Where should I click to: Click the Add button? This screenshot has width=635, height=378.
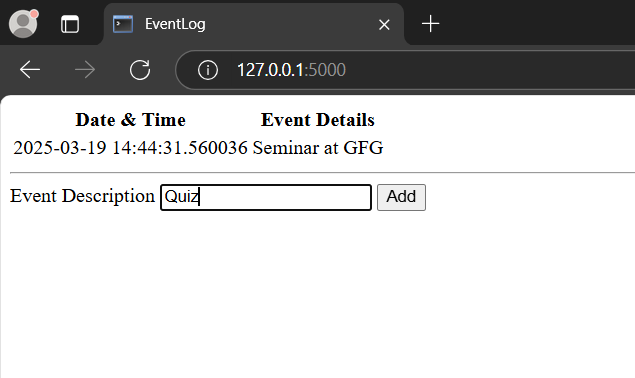[x=401, y=197]
